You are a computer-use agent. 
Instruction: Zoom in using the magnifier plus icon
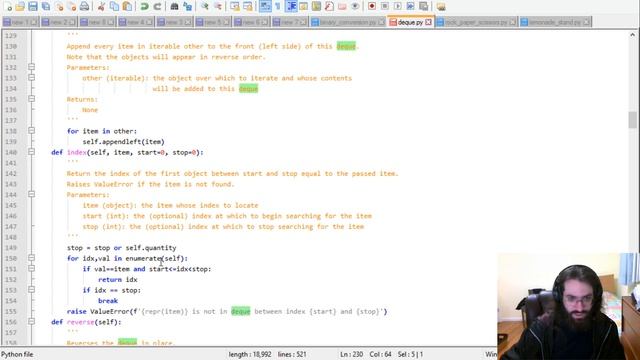[x=204, y=6]
